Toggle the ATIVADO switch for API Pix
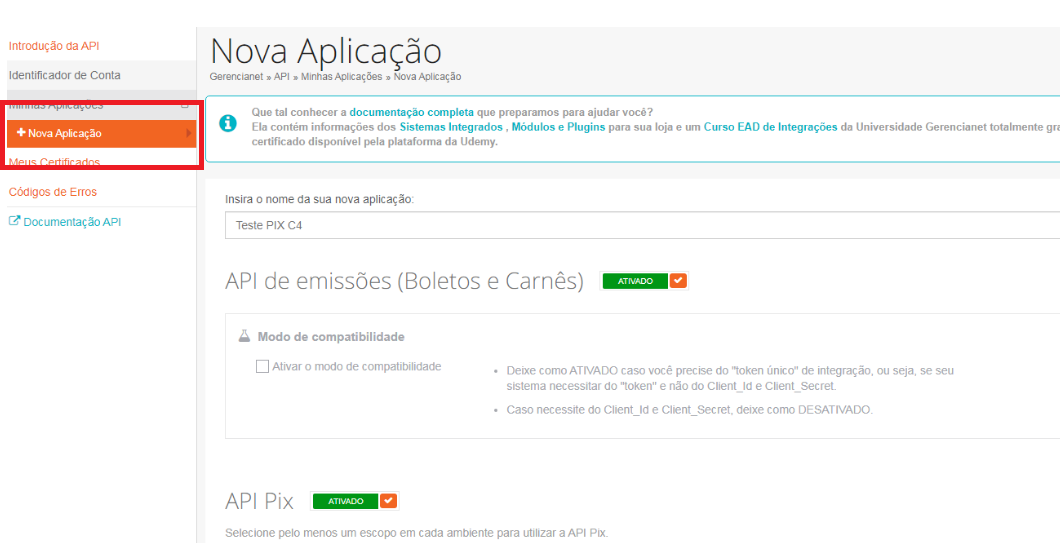This screenshot has height=546, width=1063. coord(345,501)
